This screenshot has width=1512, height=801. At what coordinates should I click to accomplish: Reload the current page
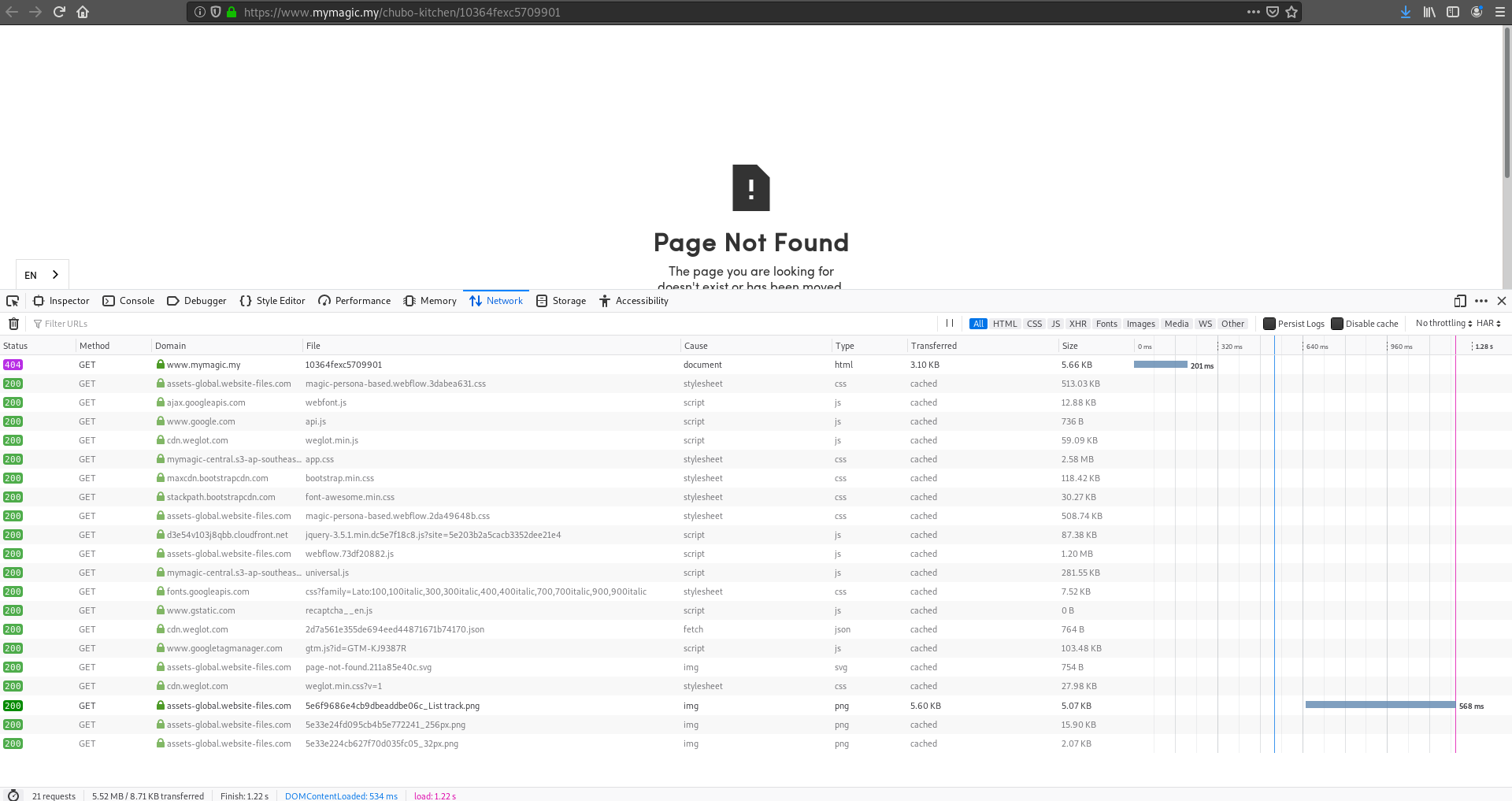coord(58,12)
